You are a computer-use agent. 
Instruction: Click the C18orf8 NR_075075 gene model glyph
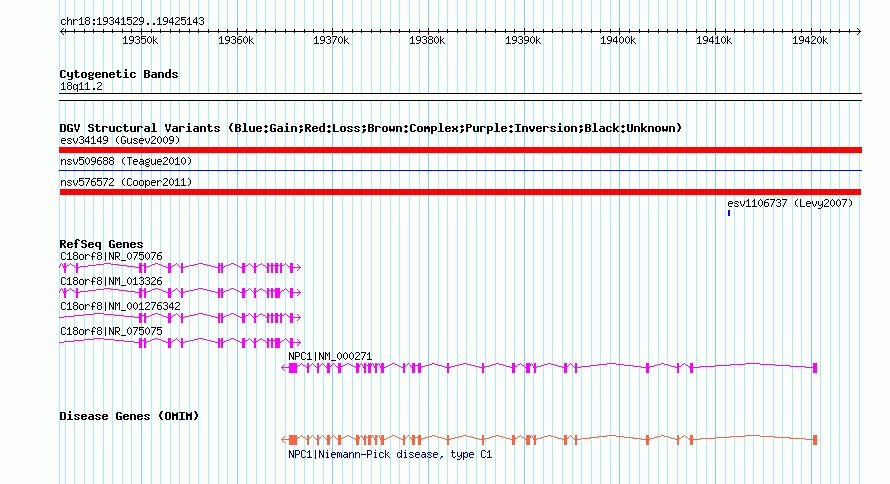point(180,343)
